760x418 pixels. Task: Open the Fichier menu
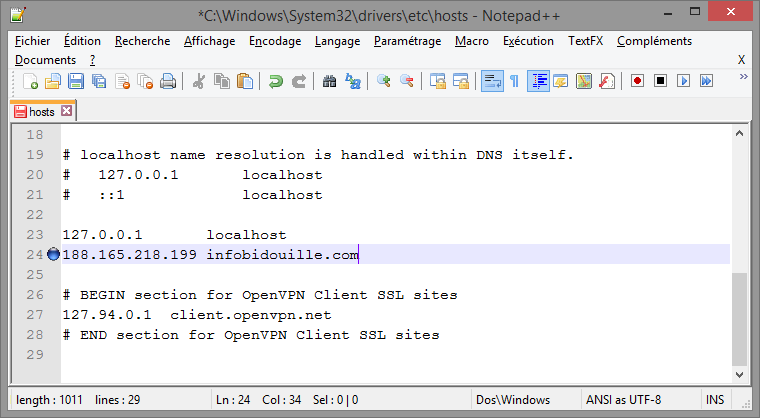[32, 41]
